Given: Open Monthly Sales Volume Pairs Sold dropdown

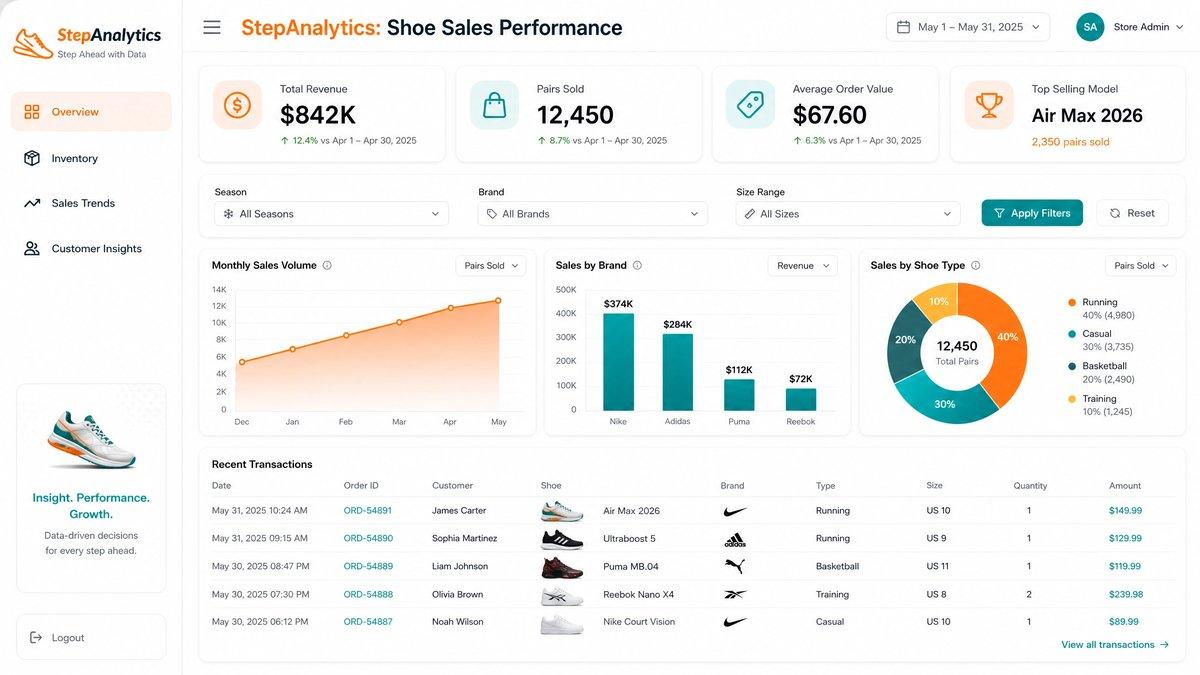Looking at the screenshot, I should [x=490, y=266].
